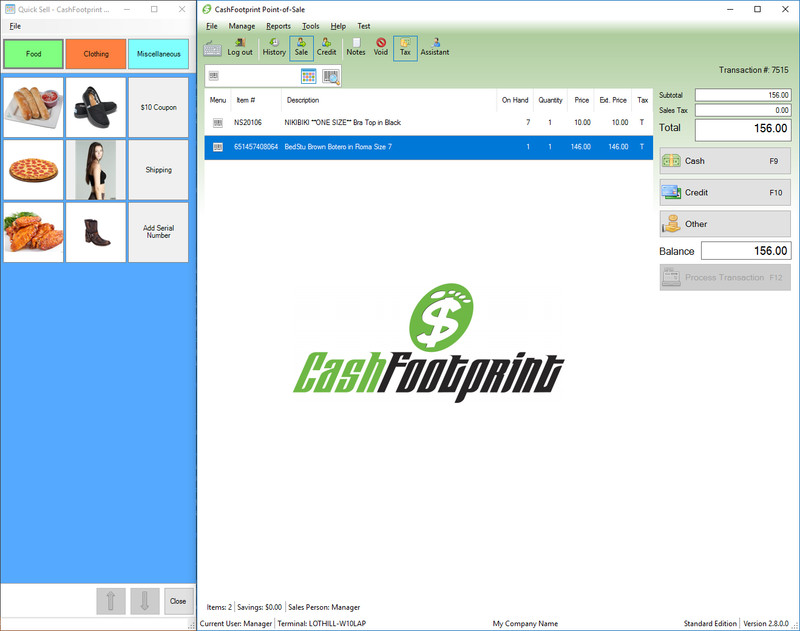Apply the $10 Coupon button
800x631 pixels.
159,107
